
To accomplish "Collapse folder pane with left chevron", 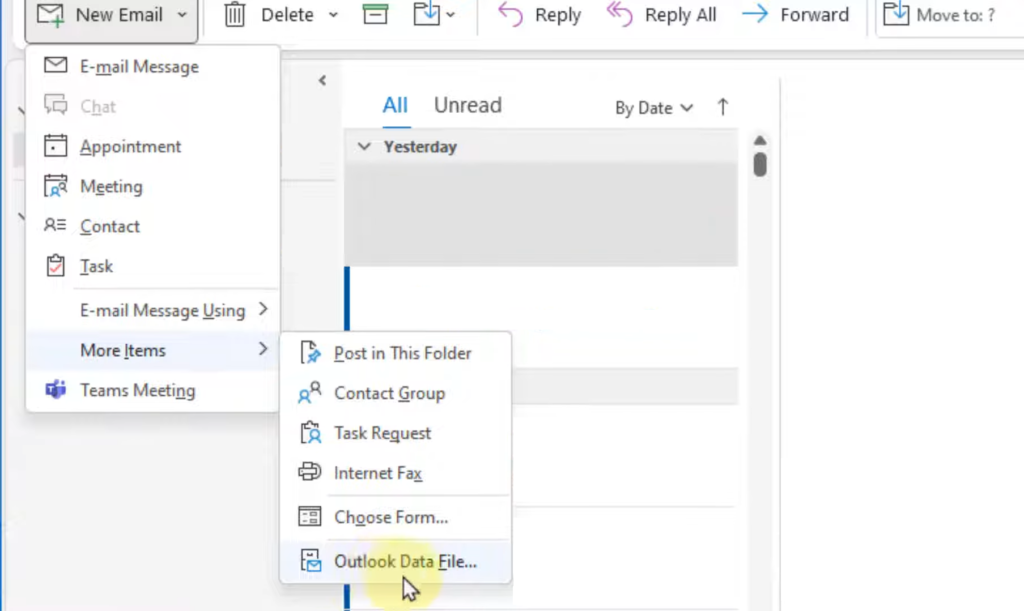I will (x=322, y=80).
